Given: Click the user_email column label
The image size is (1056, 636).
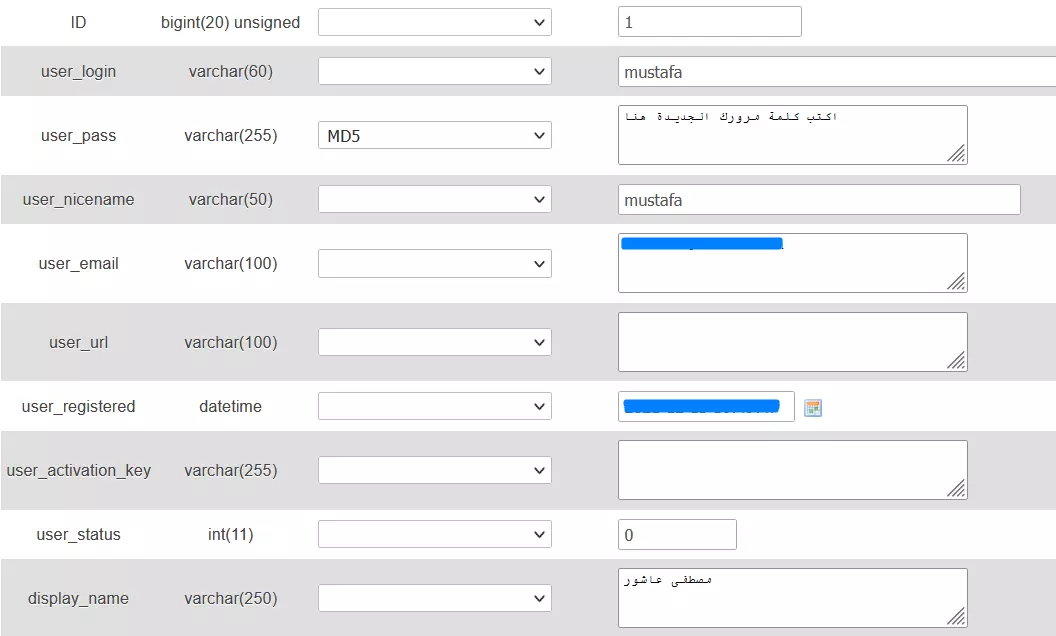Looking at the screenshot, I should [x=78, y=263].
